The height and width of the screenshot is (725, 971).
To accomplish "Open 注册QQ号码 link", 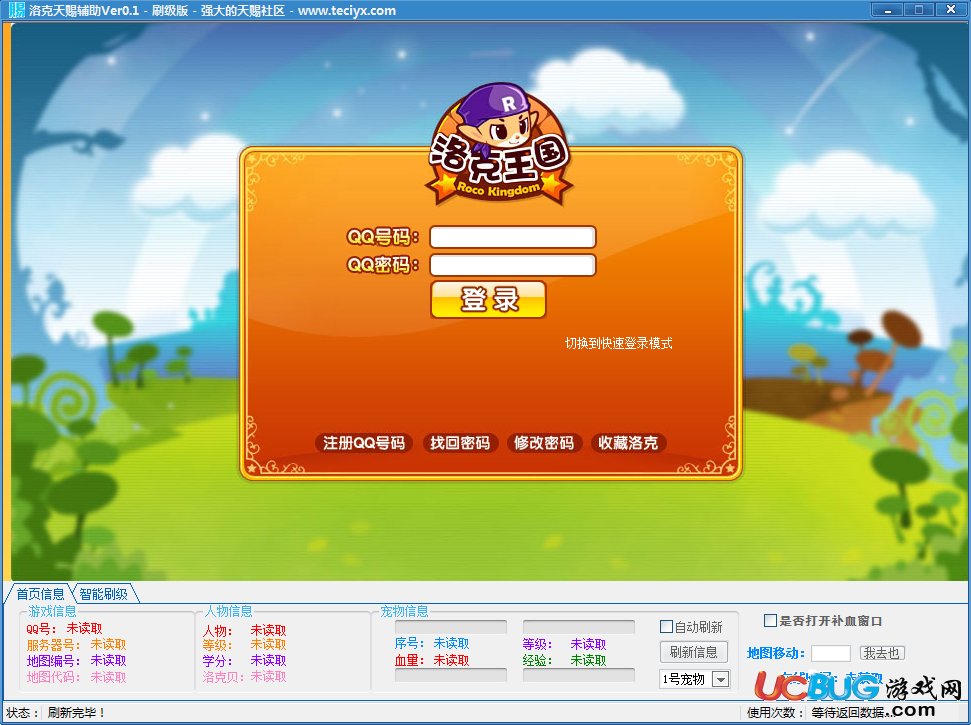I will 364,443.
